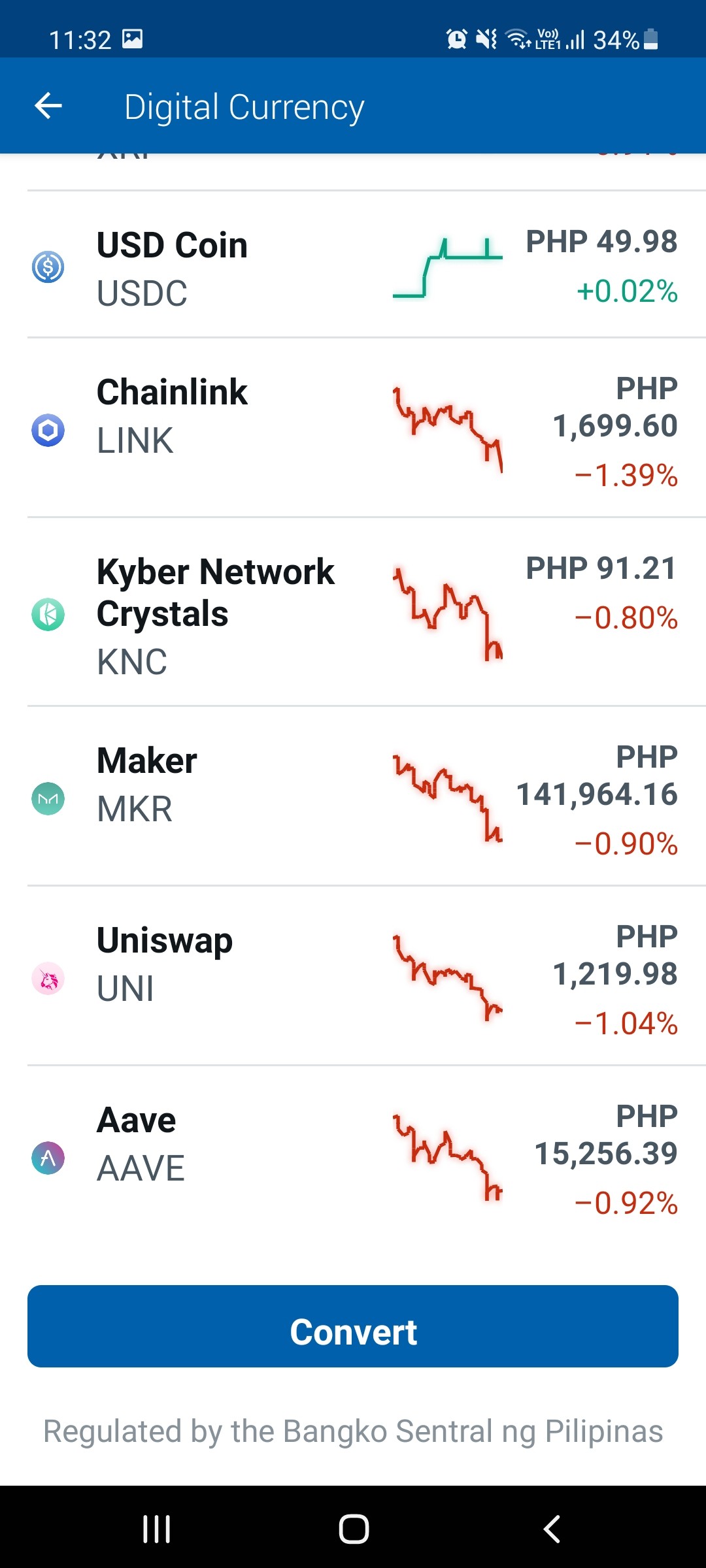
Task: Open Android recent apps button
Action: click(157, 1529)
